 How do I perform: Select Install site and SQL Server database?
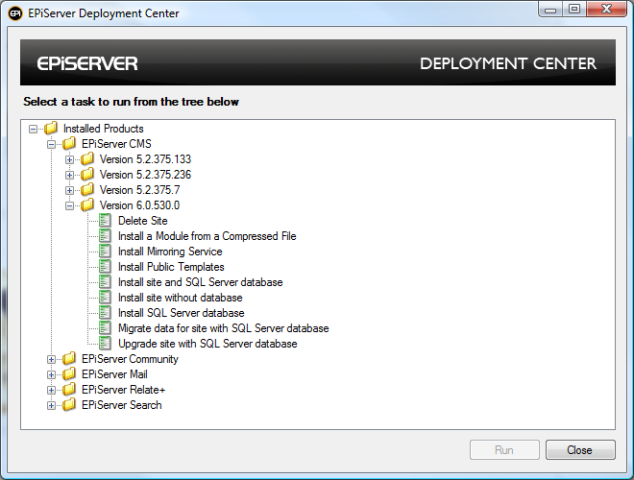click(200, 282)
